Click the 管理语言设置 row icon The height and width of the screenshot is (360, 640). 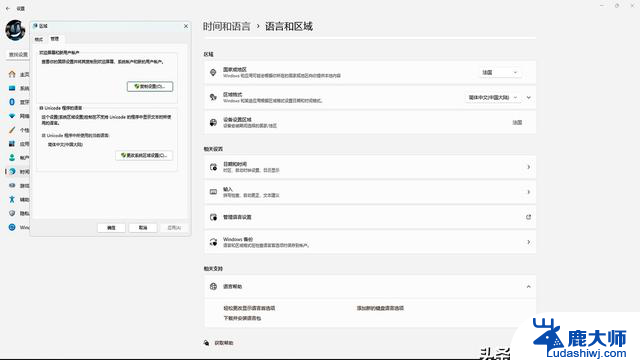213,217
